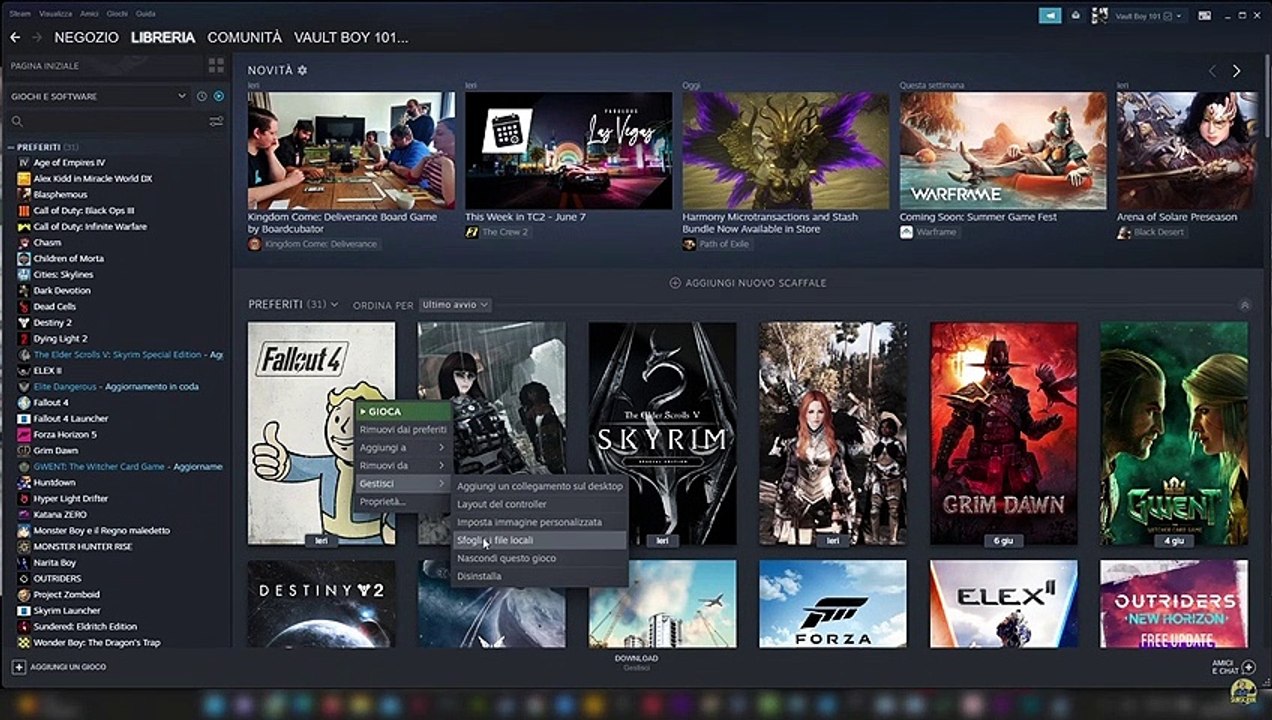Open the NEGOZIO tab
The width and height of the screenshot is (1272, 720).
pos(86,37)
